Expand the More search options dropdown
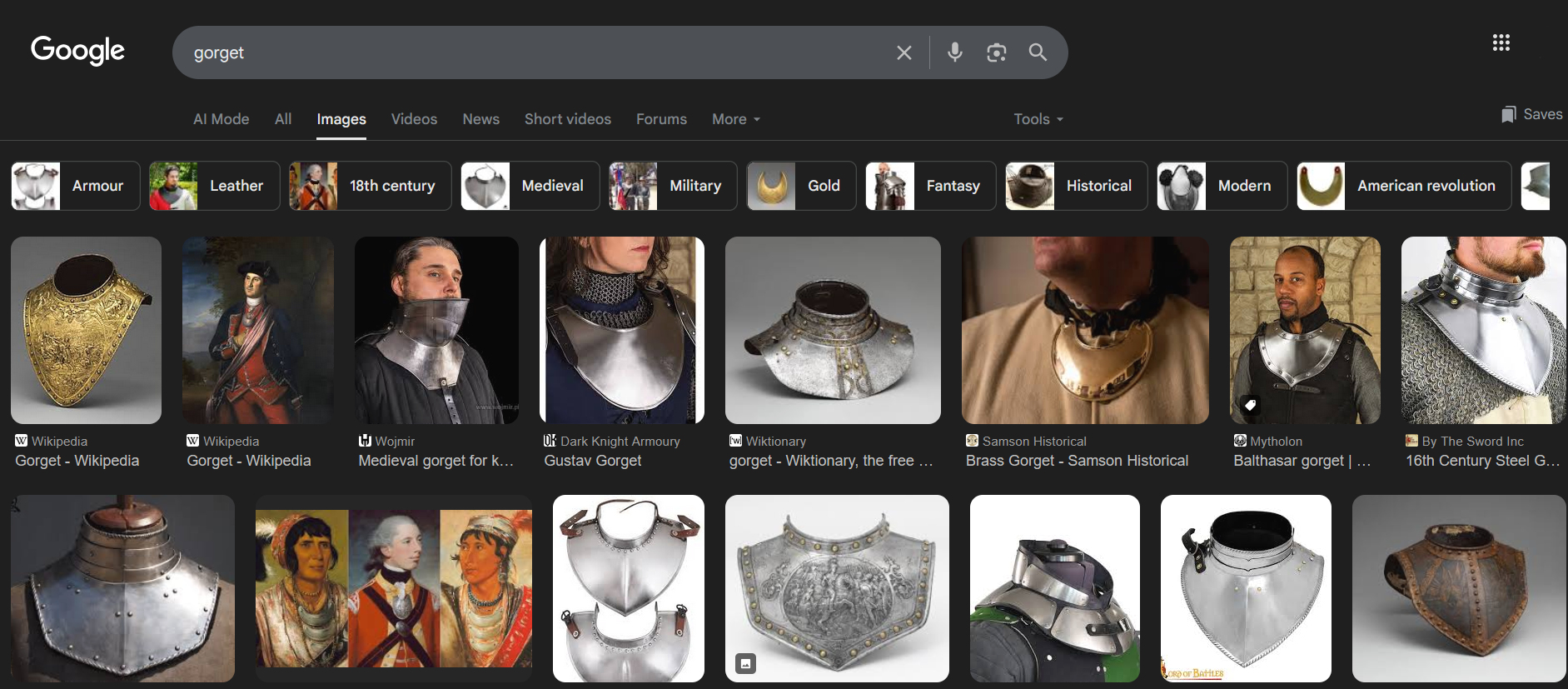The width and height of the screenshot is (1568, 689). tap(735, 119)
